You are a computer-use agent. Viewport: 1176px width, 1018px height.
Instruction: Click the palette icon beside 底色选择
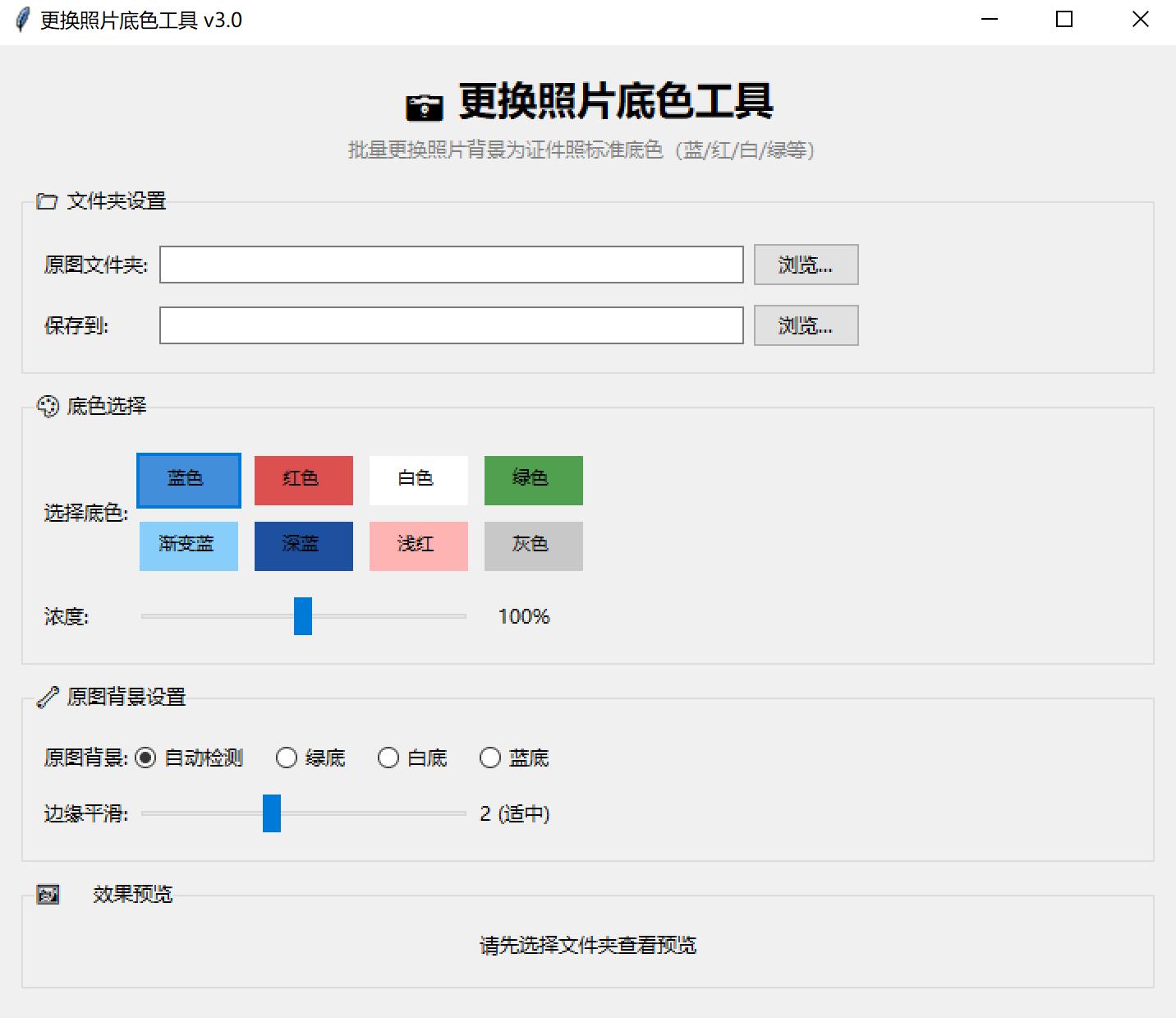point(48,406)
